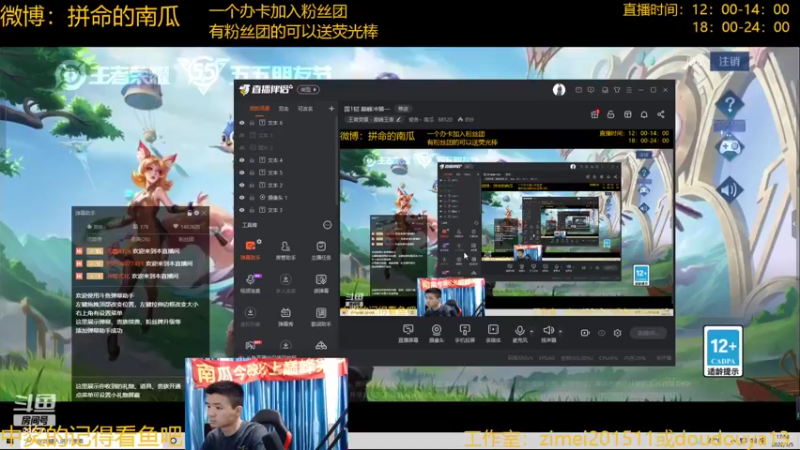Open the danmaku assistant gear settings
Image resolution: width=800 pixels, height=450 pixels.
259,242
